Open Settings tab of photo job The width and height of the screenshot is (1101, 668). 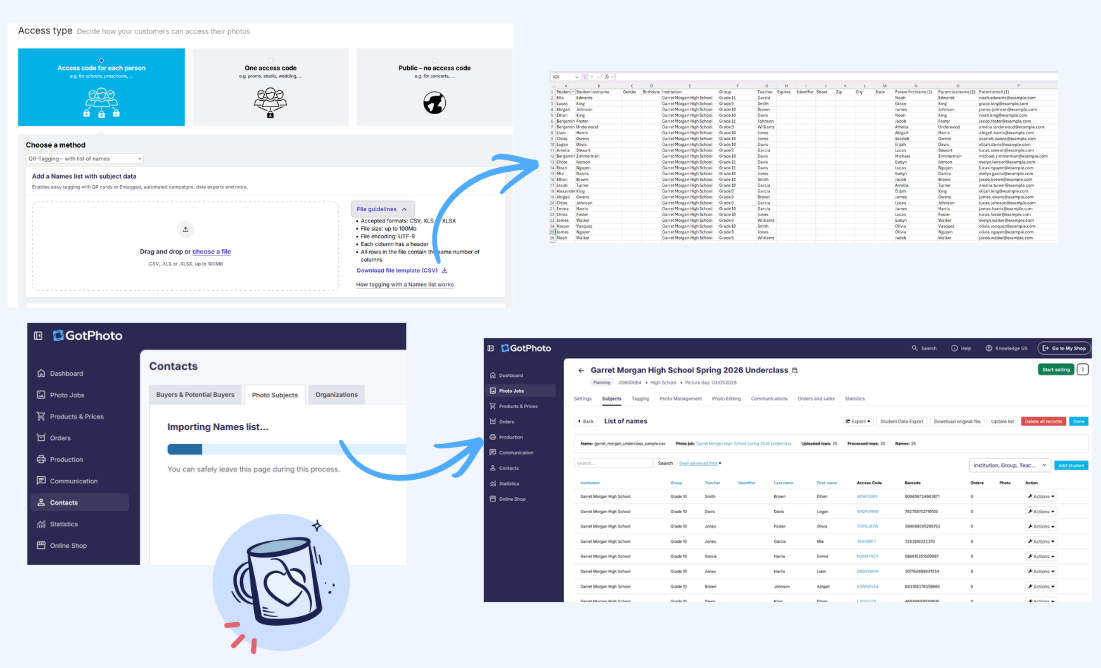tap(583, 399)
